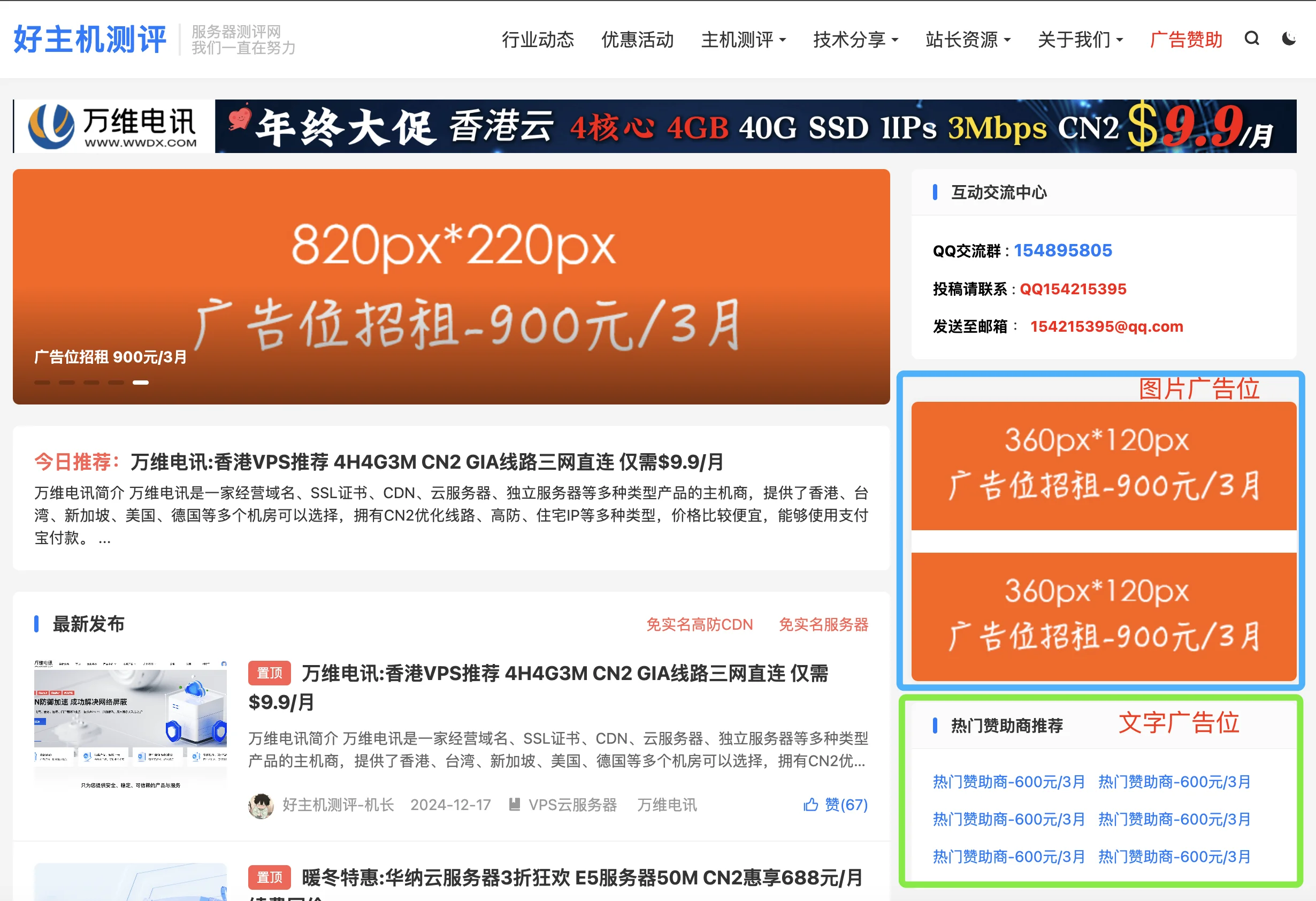Click QQ group number 154895805
The width and height of the screenshot is (1316, 901).
click(x=1063, y=250)
